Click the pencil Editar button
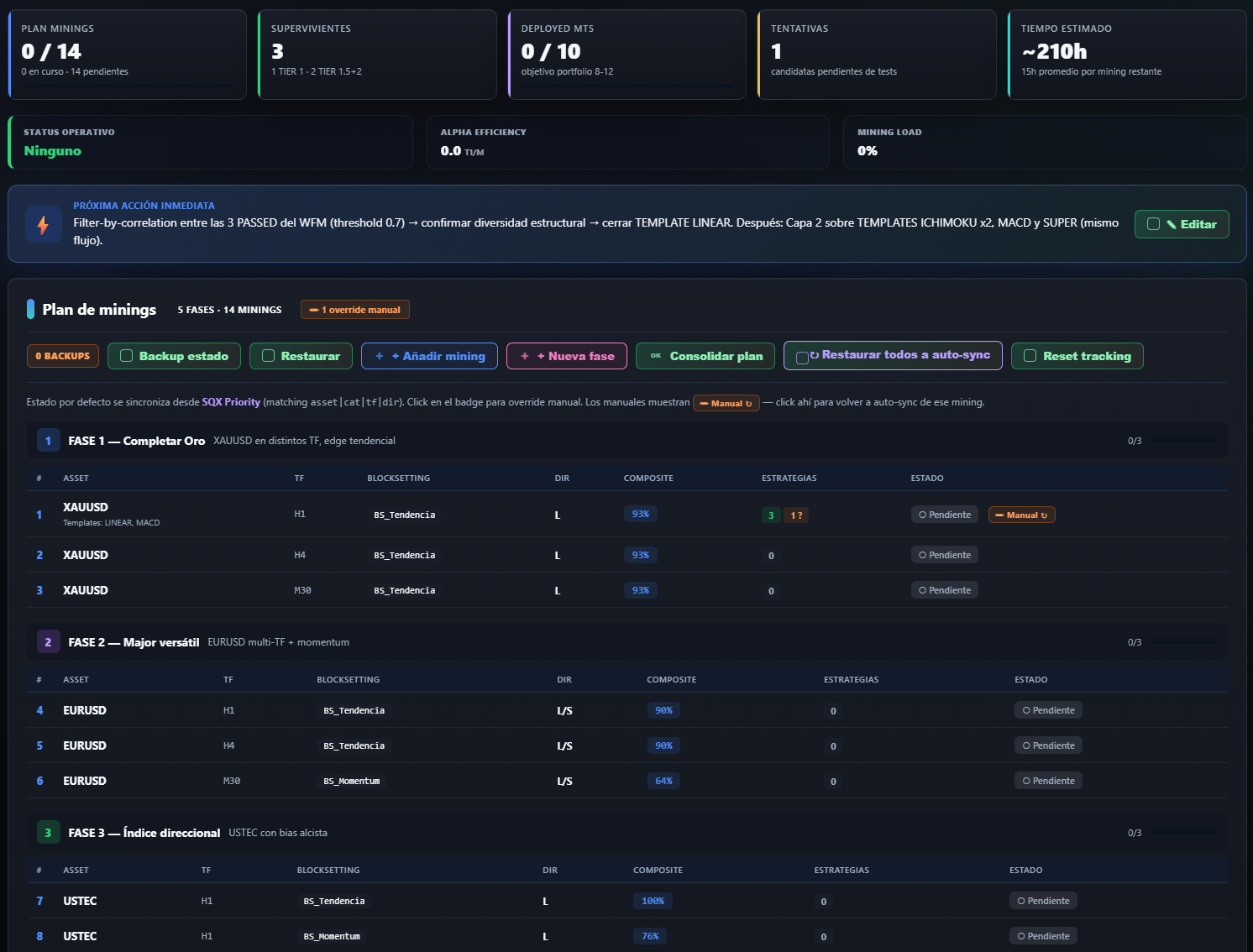The image size is (1253, 952). [x=1182, y=224]
